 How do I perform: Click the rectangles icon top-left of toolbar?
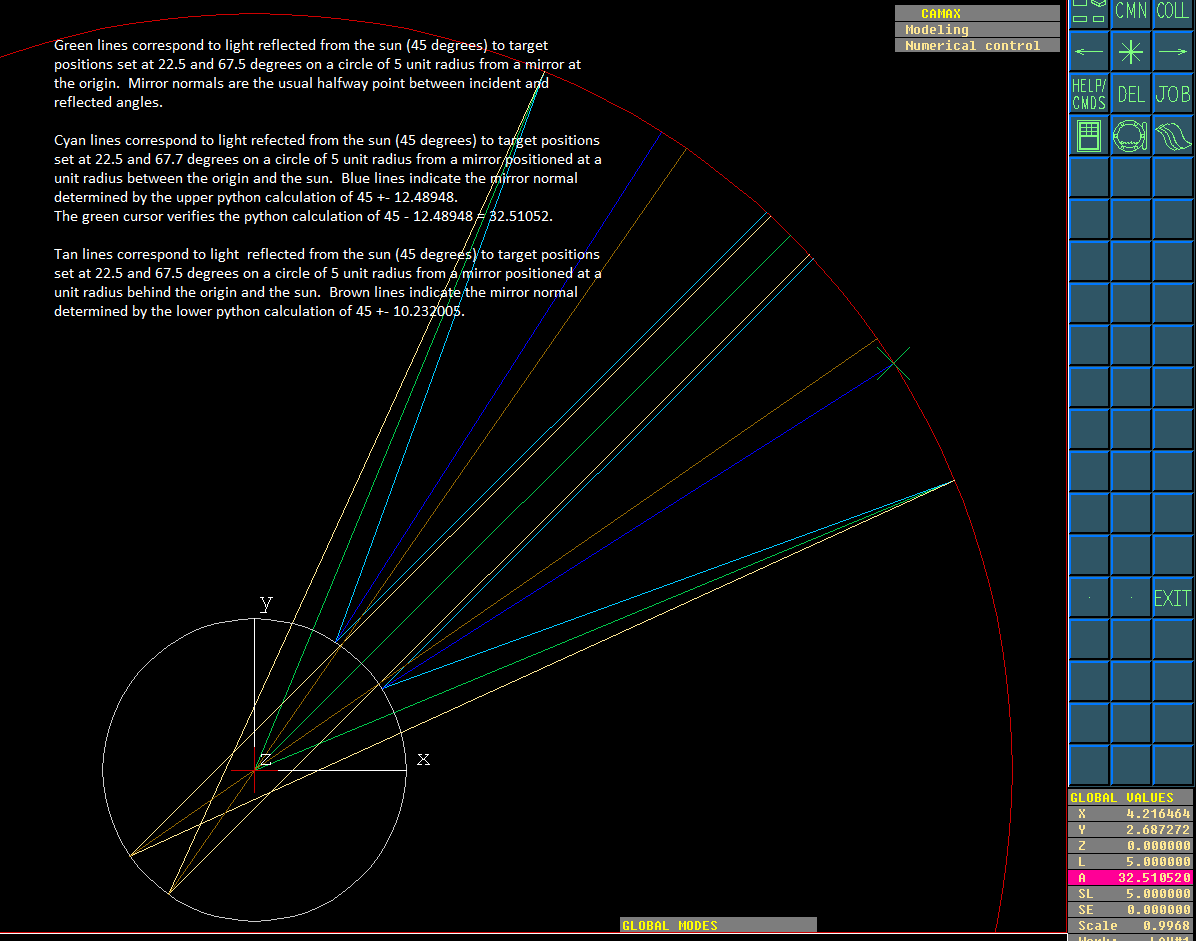[x=1088, y=11]
